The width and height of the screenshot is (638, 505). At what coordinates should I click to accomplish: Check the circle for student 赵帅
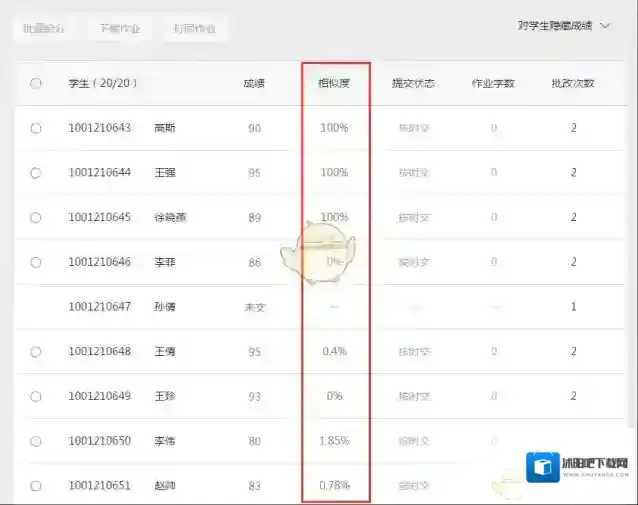[36, 486]
